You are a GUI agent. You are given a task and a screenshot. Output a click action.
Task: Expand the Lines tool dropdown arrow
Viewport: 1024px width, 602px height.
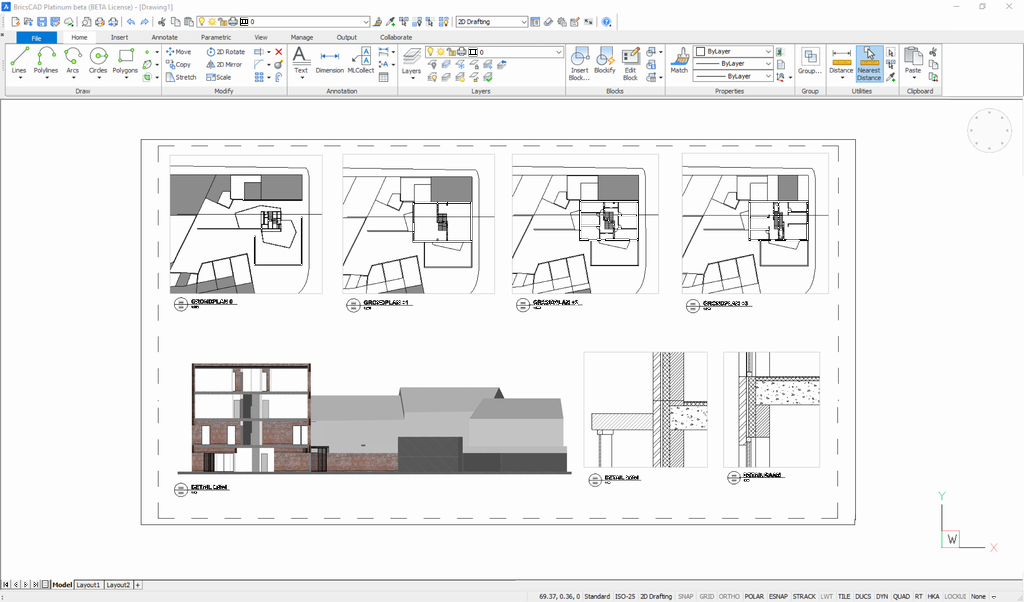click(19, 78)
